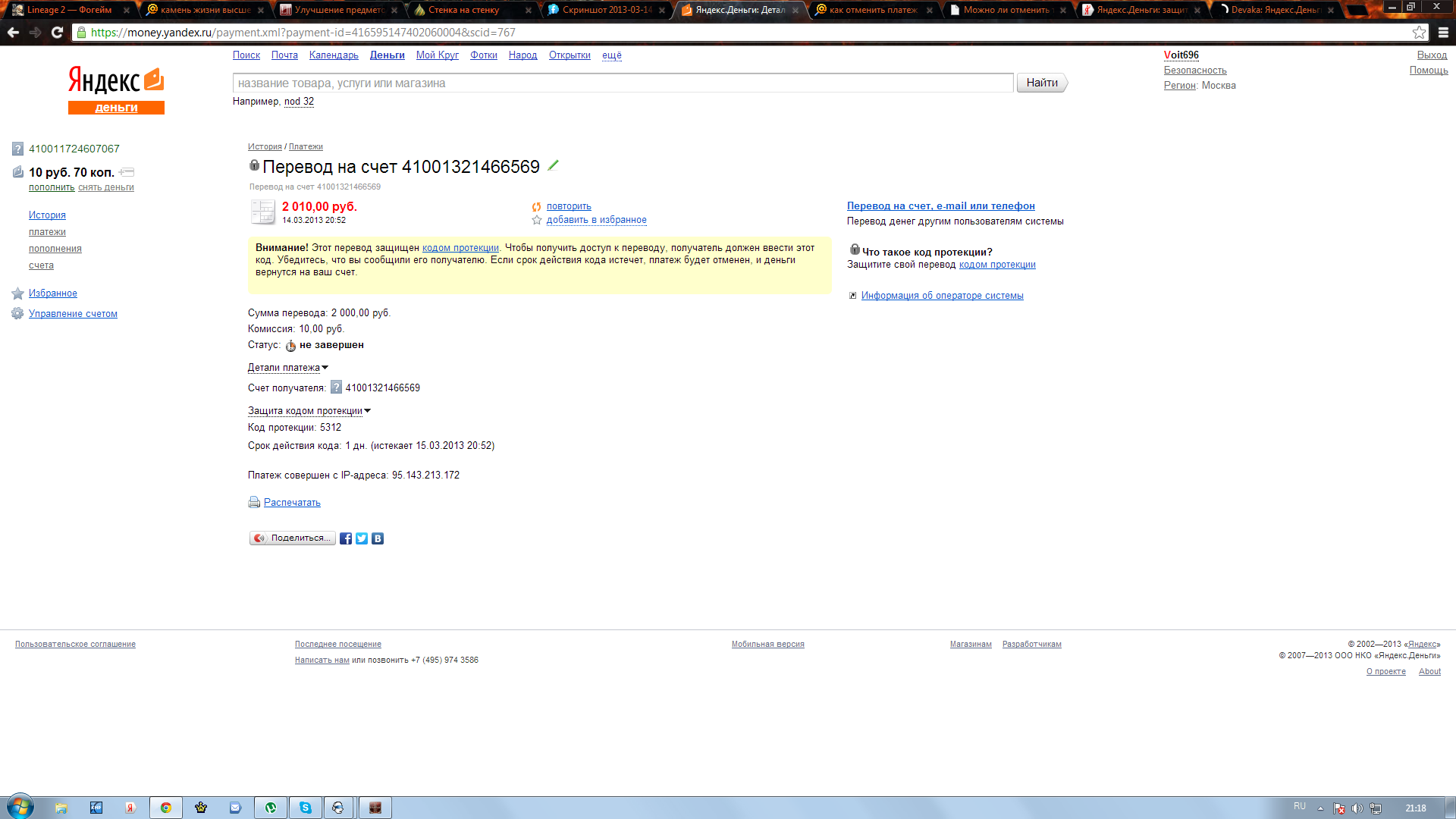Open 'счета' in the left sidebar
This screenshot has width=1456, height=819.
41,265
